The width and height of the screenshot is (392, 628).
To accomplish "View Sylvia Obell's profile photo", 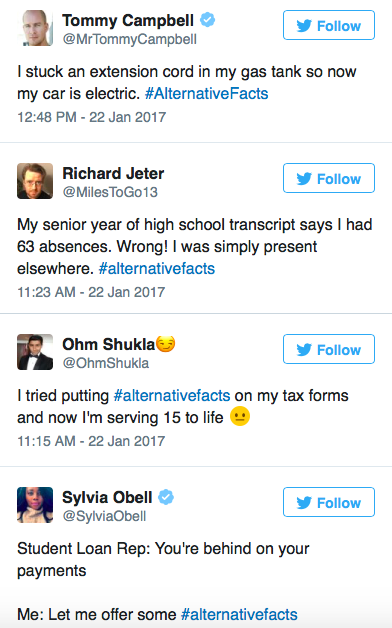I will point(35,505).
